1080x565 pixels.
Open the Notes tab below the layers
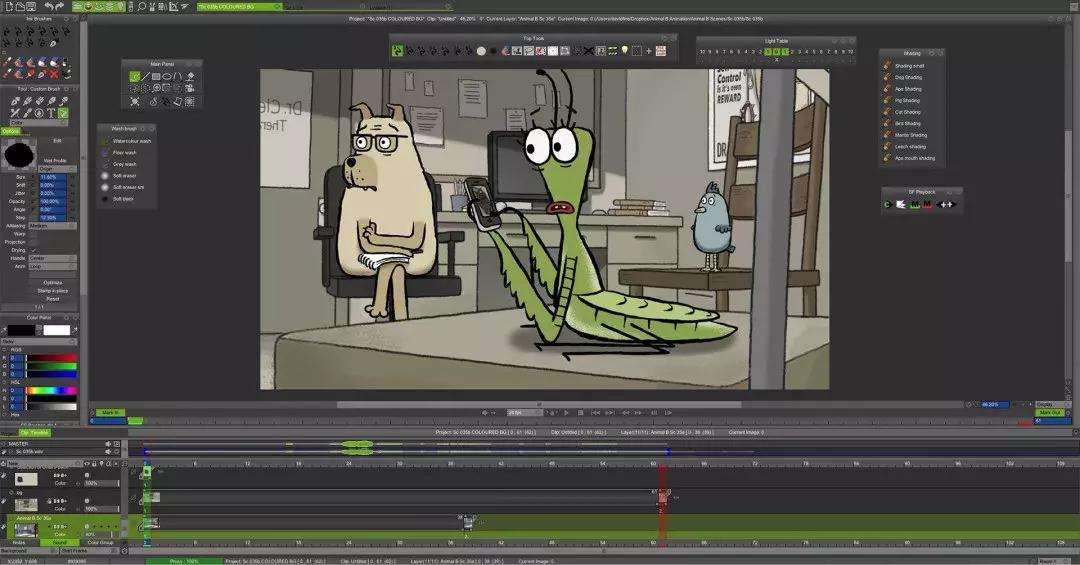coord(19,542)
